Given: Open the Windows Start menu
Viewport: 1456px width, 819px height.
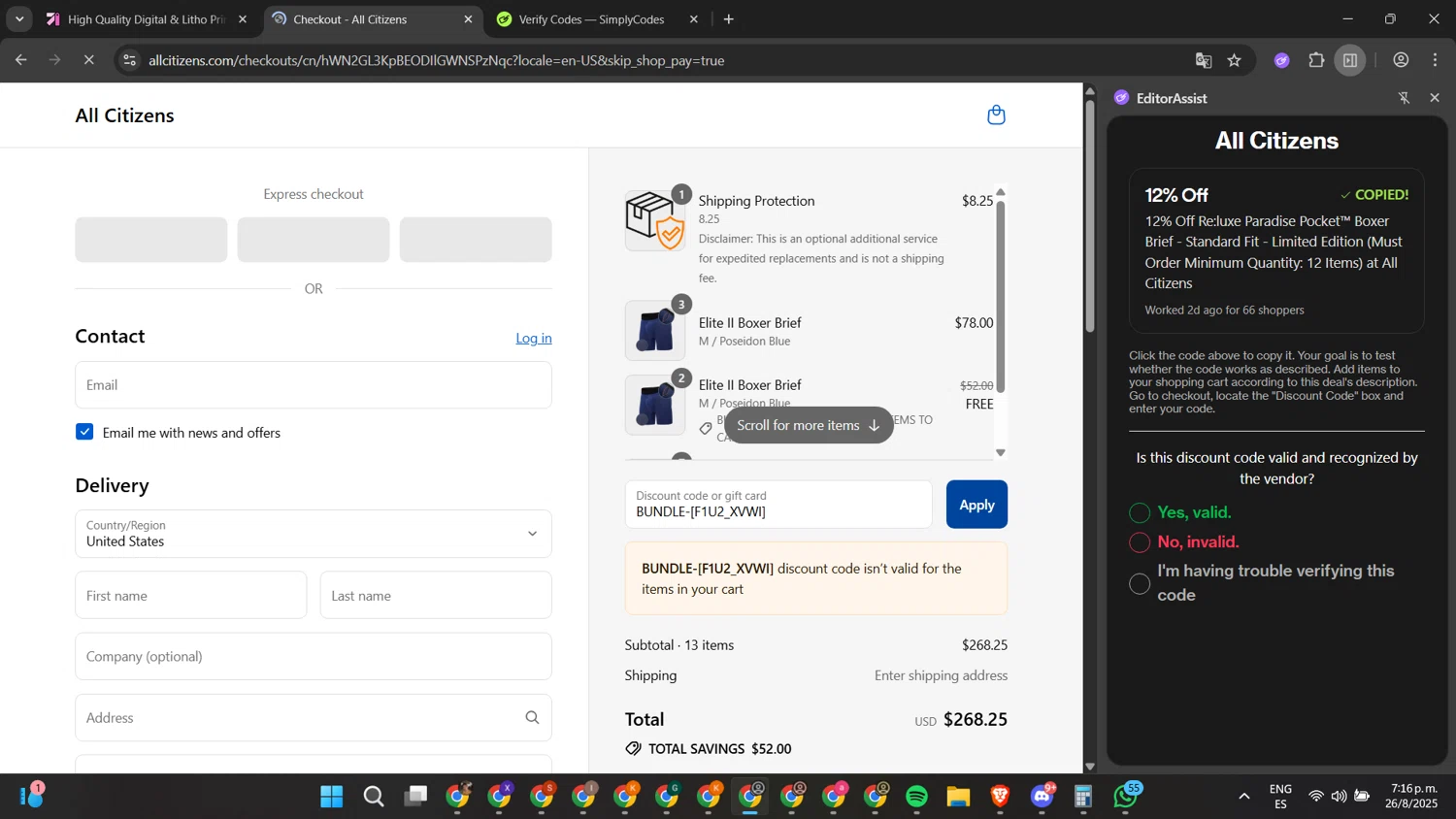Looking at the screenshot, I should [331, 797].
